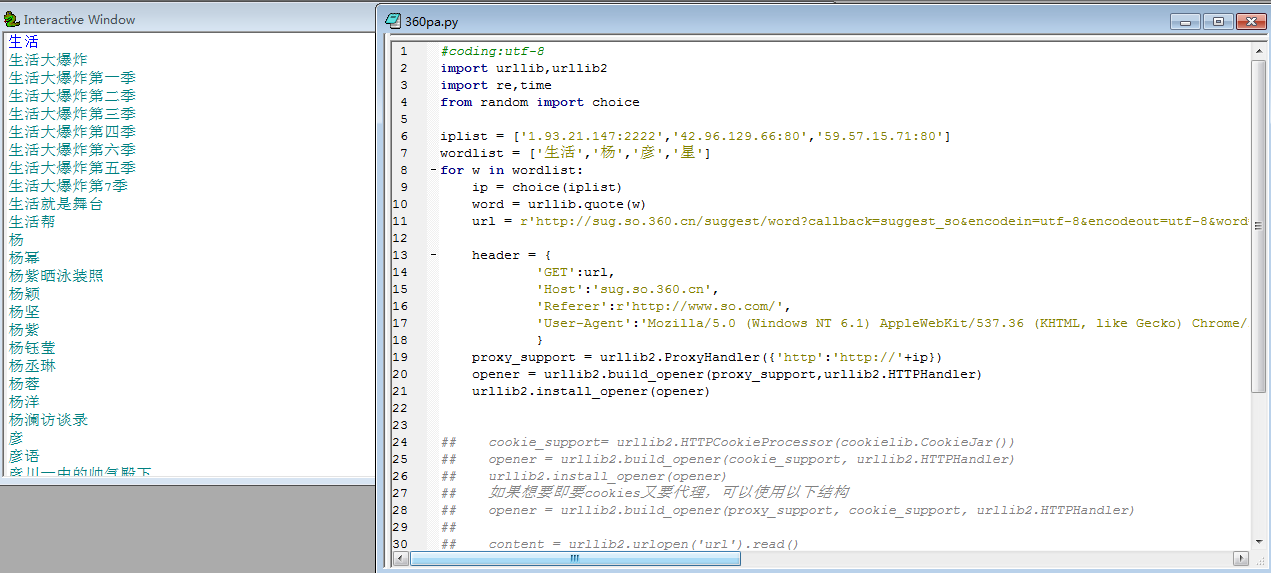Close the 360pa.py editor window
Screen dimensions: 1271x573
click(x=1249, y=21)
